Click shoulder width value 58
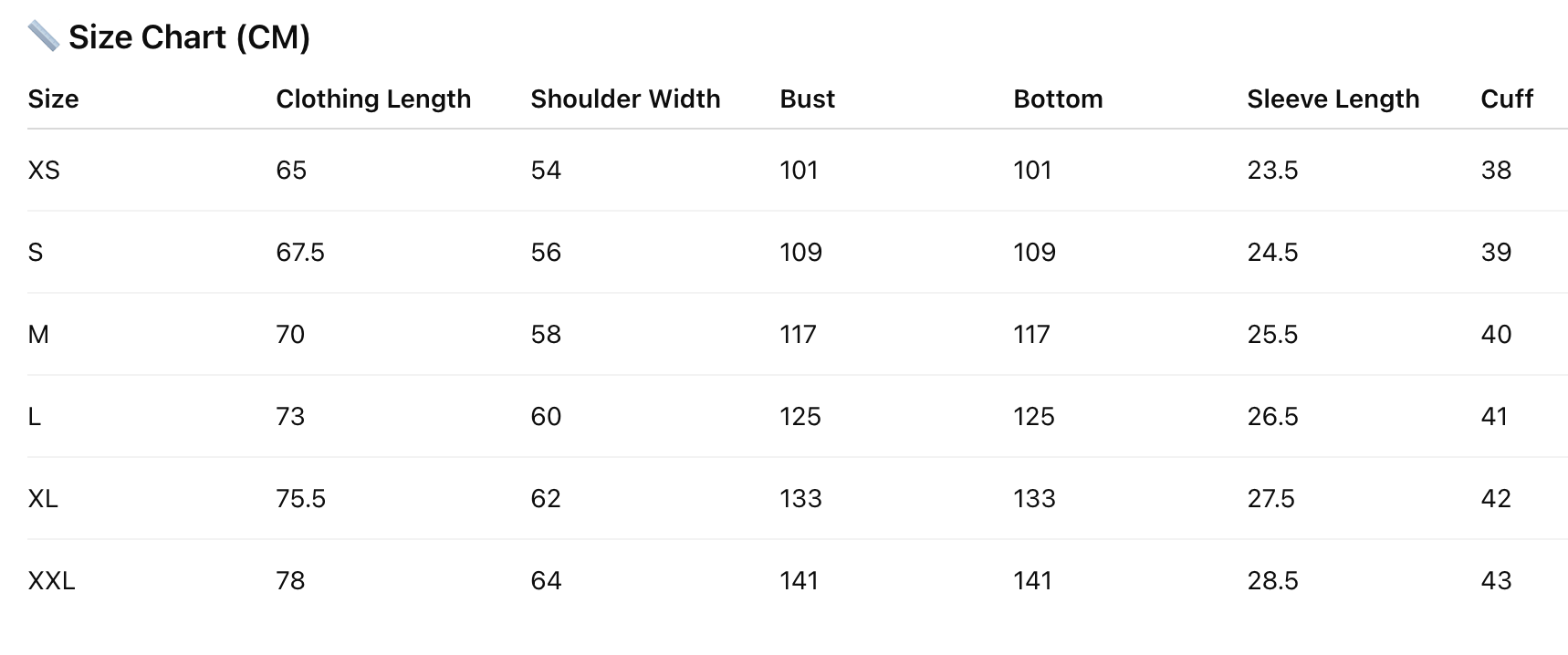 546,335
